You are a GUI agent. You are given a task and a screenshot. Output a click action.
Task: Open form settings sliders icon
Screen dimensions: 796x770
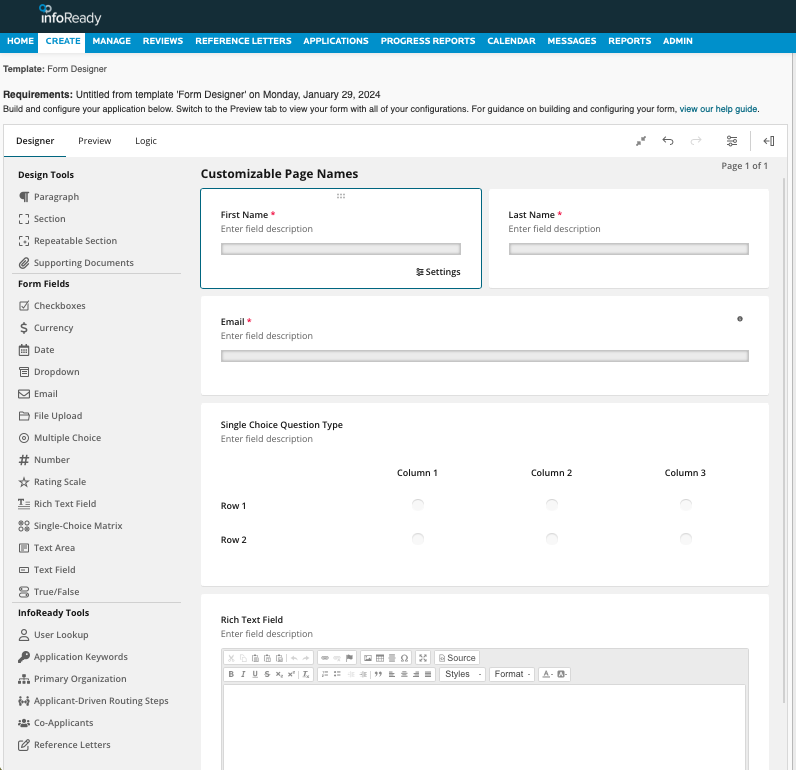click(732, 141)
